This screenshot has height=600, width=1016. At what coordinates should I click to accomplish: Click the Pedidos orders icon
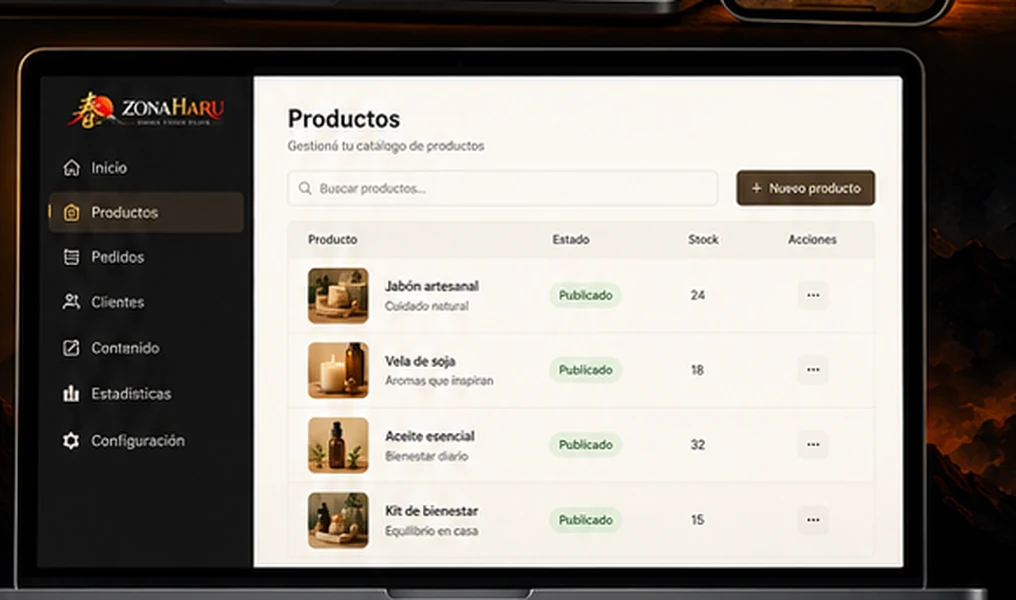[71, 257]
